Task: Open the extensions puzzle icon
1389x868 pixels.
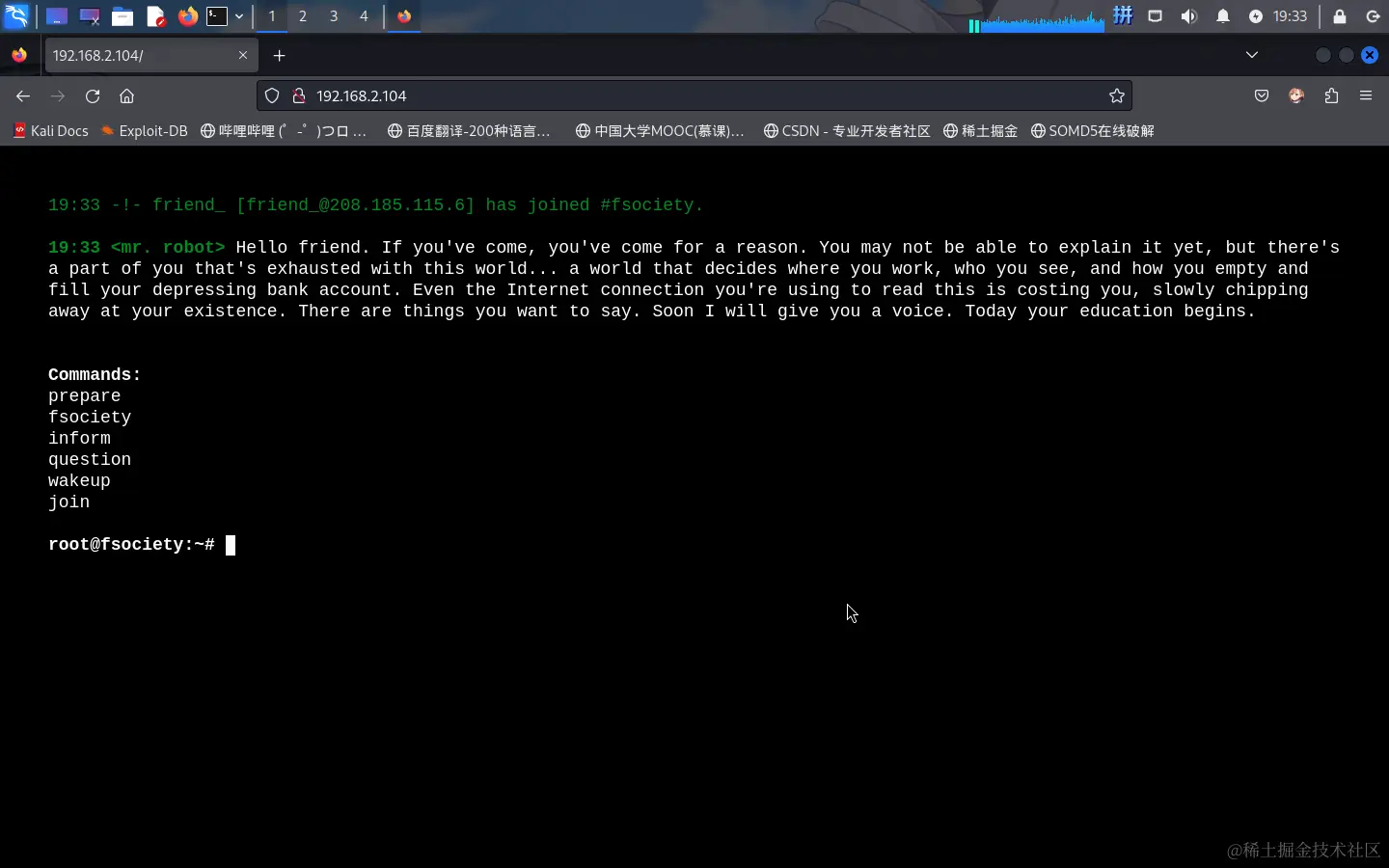Action: 1331,95
